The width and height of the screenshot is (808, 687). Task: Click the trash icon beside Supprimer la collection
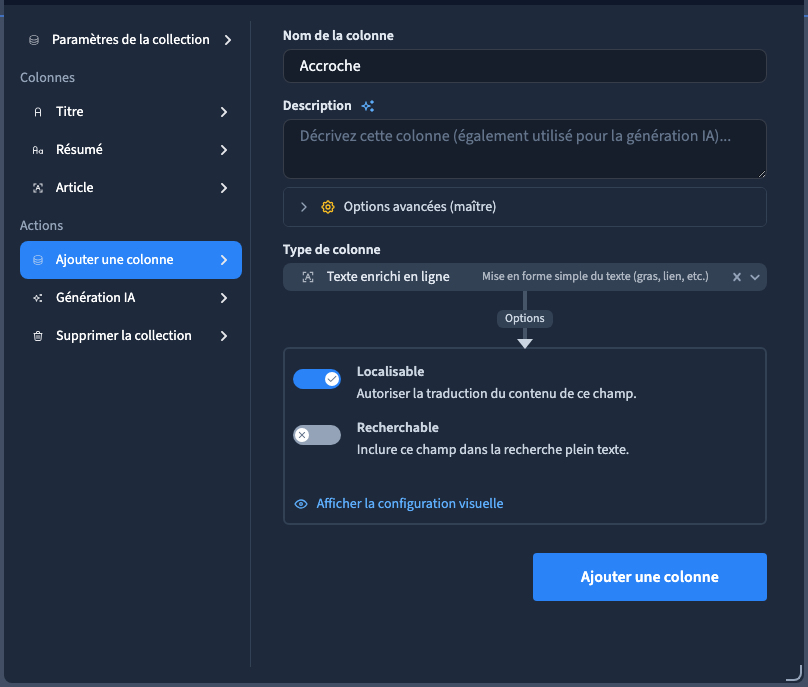coord(38,336)
